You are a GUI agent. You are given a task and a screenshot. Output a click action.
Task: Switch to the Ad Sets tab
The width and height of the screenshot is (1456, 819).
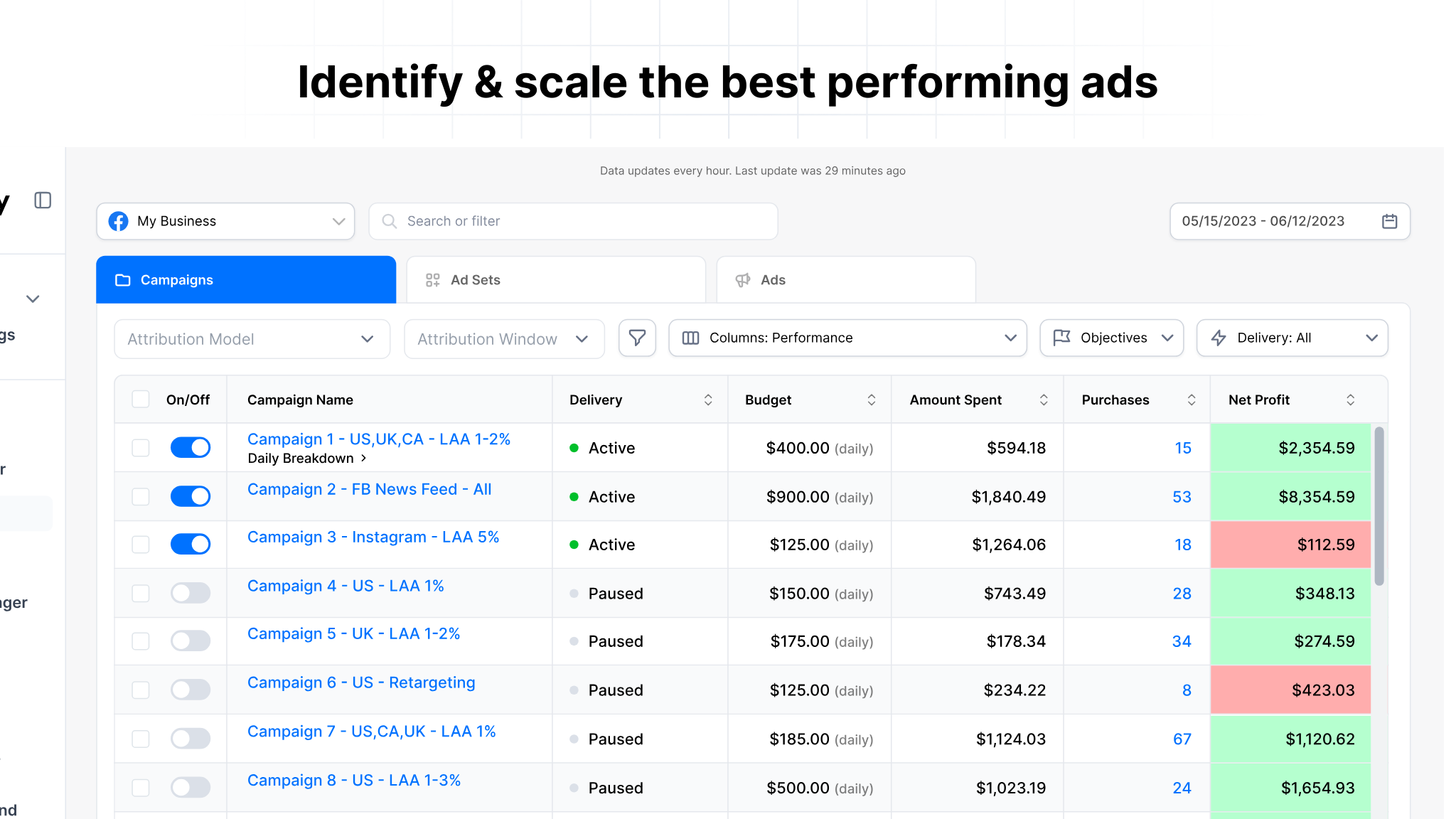coord(555,280)
